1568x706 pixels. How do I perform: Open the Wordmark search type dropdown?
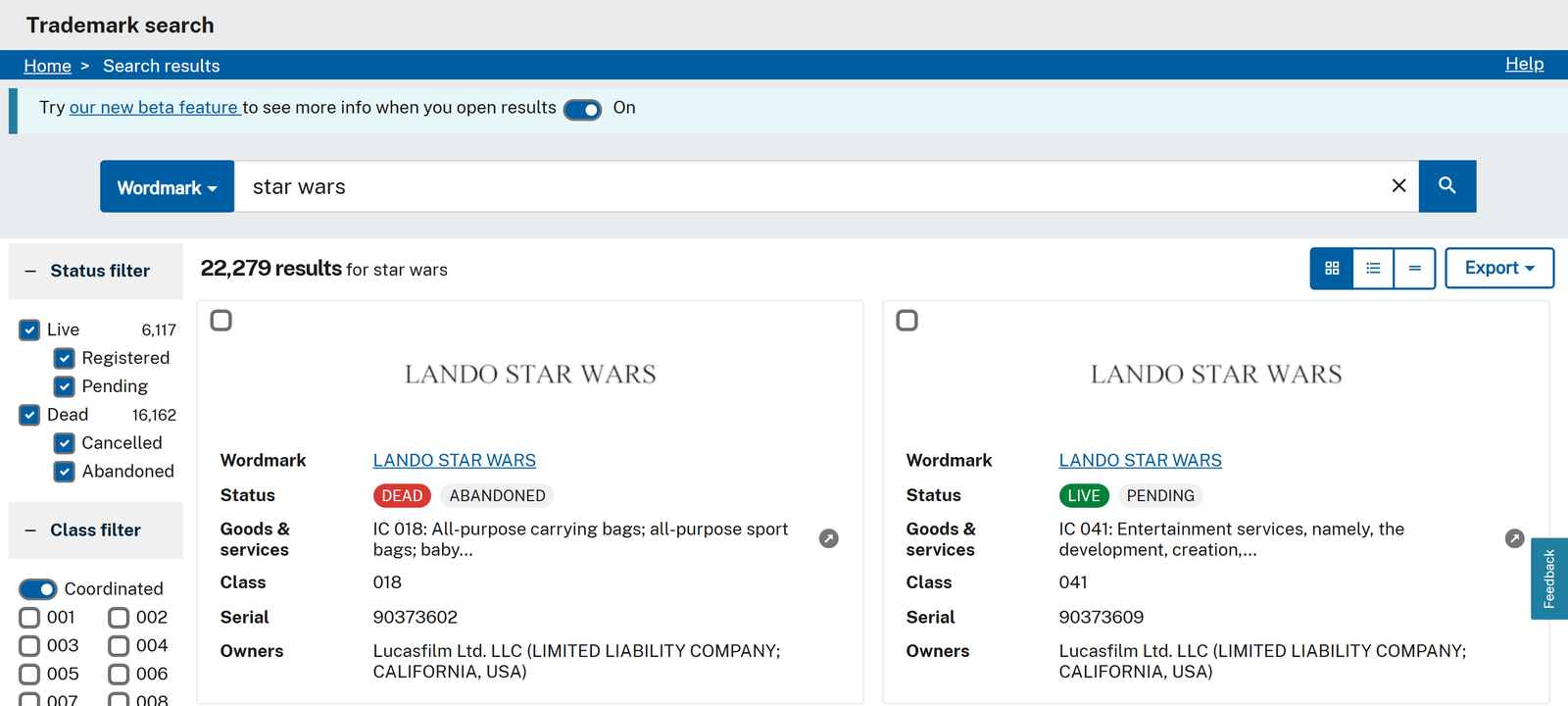(x=168, y=186)
